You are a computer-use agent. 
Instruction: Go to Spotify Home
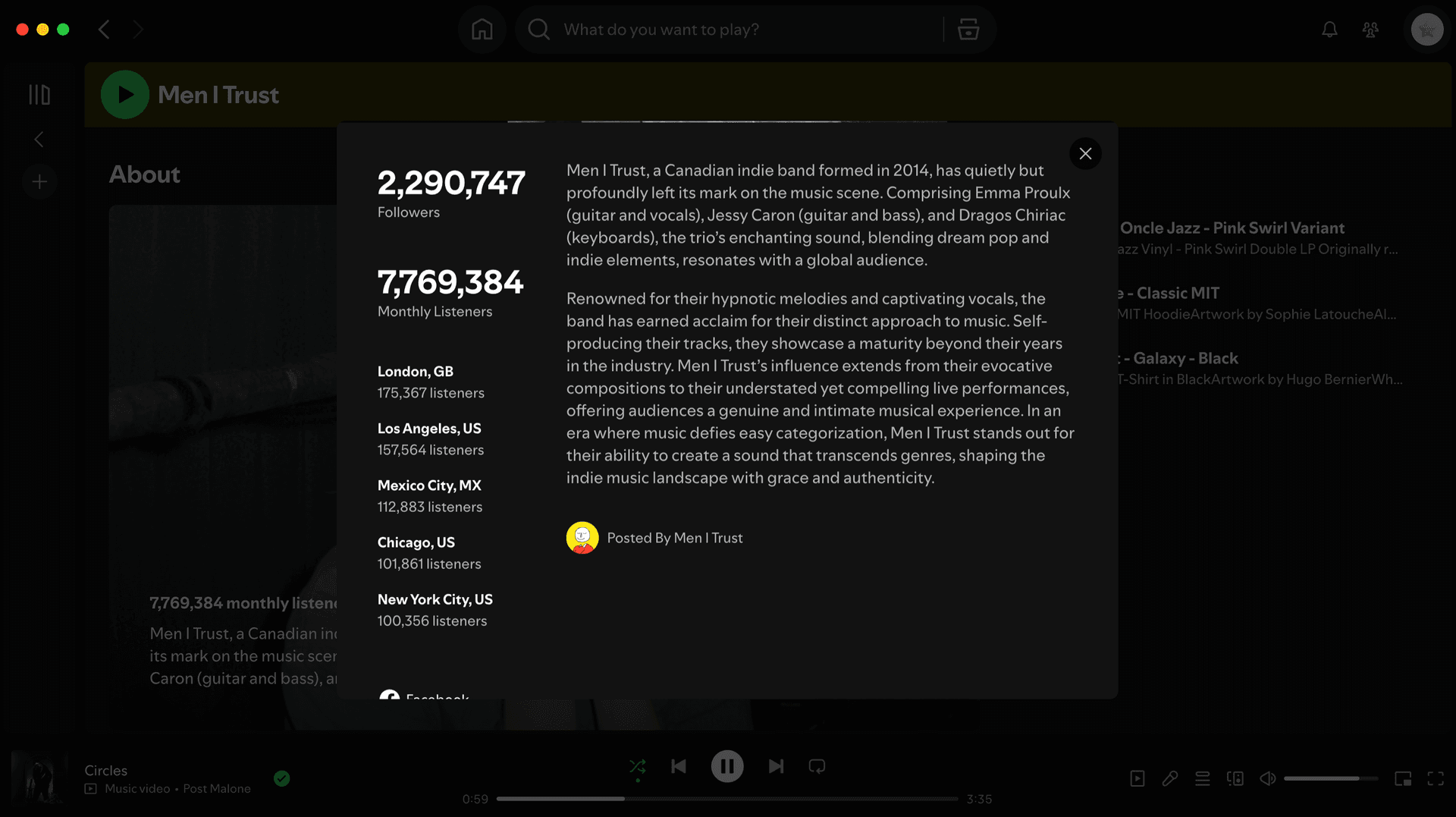482,30
